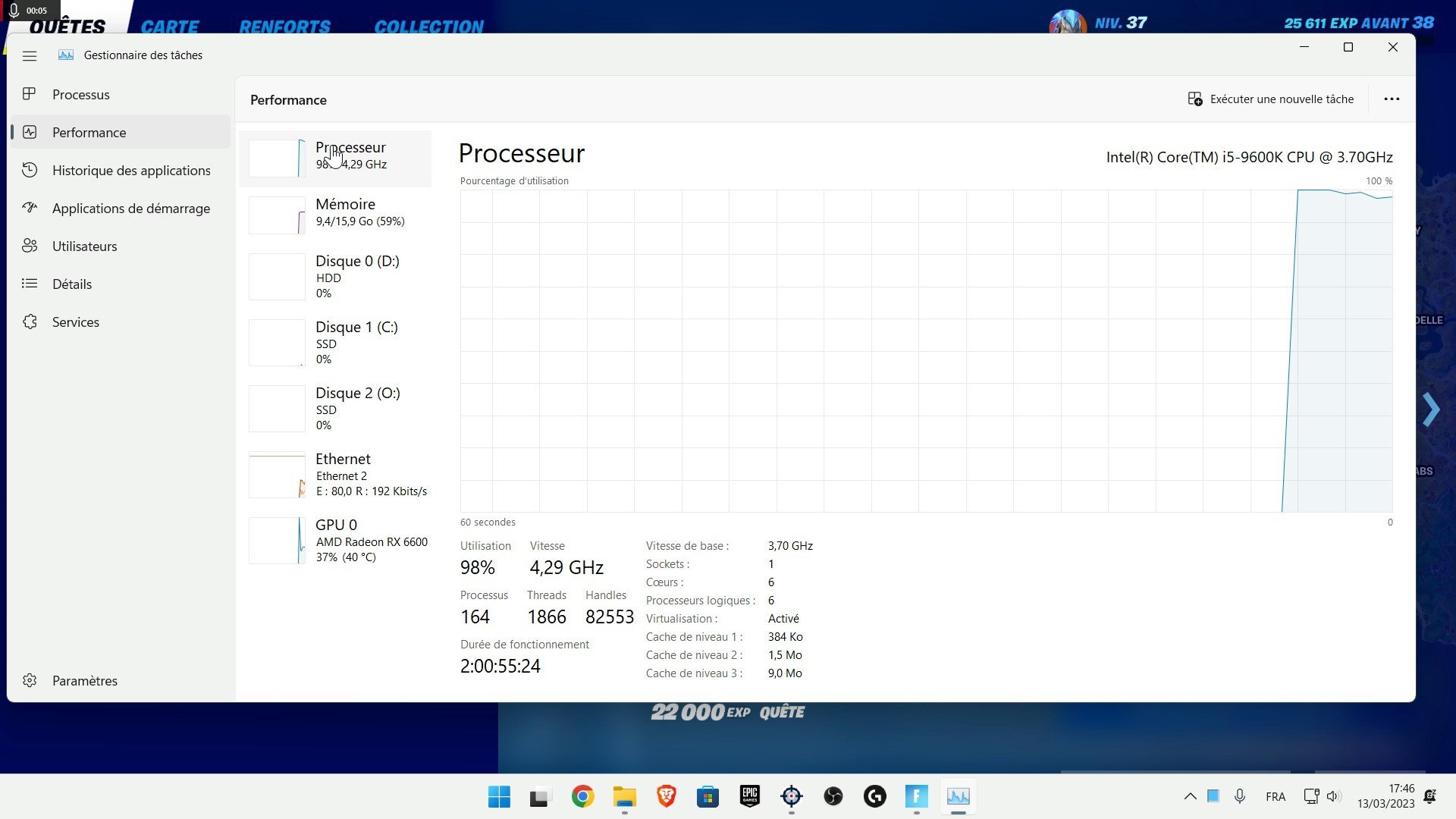Click the Epic Games launcher taskbar icon
The image size is (1456, 819).
coord(749,796)
